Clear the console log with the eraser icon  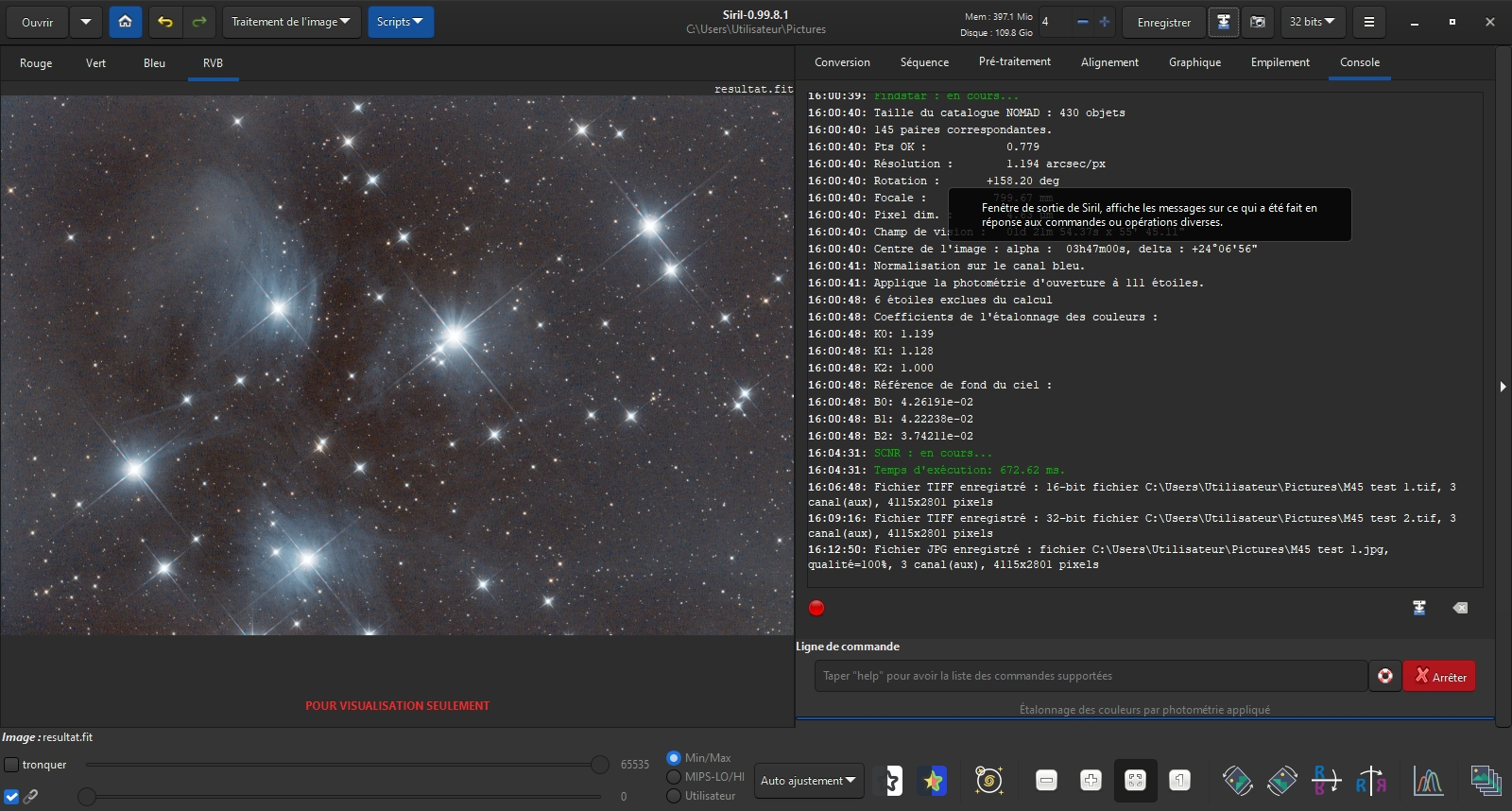click(x=1460, y=608)
